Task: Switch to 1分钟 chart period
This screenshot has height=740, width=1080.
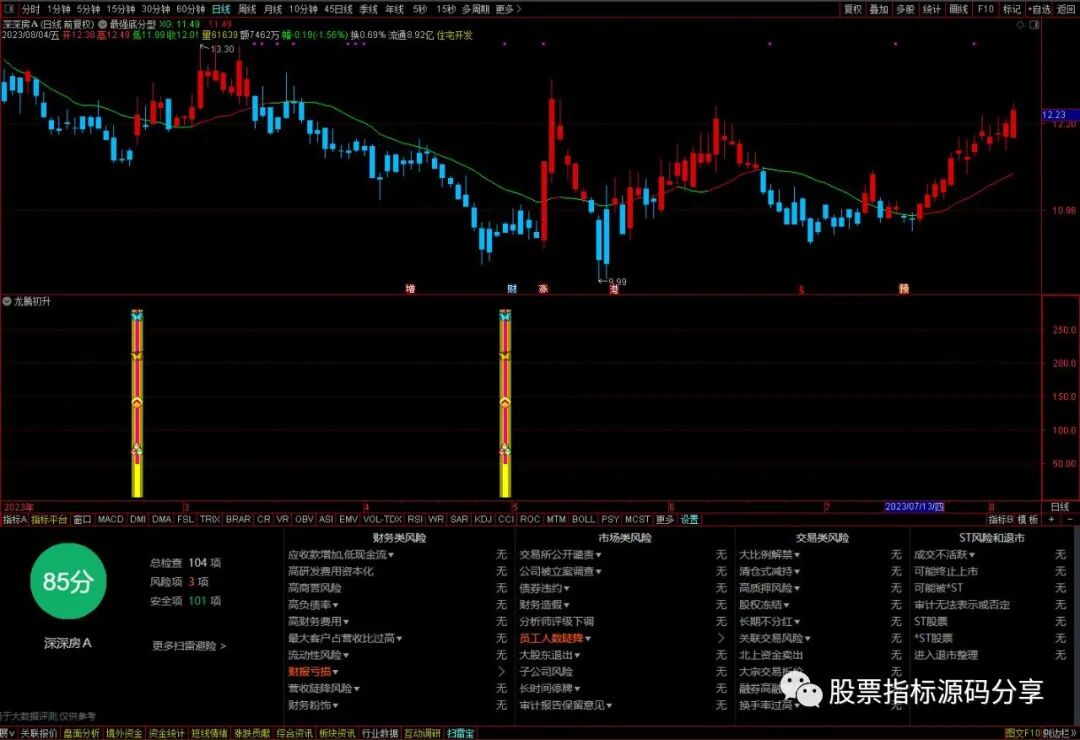Action: tap(59, 9)
